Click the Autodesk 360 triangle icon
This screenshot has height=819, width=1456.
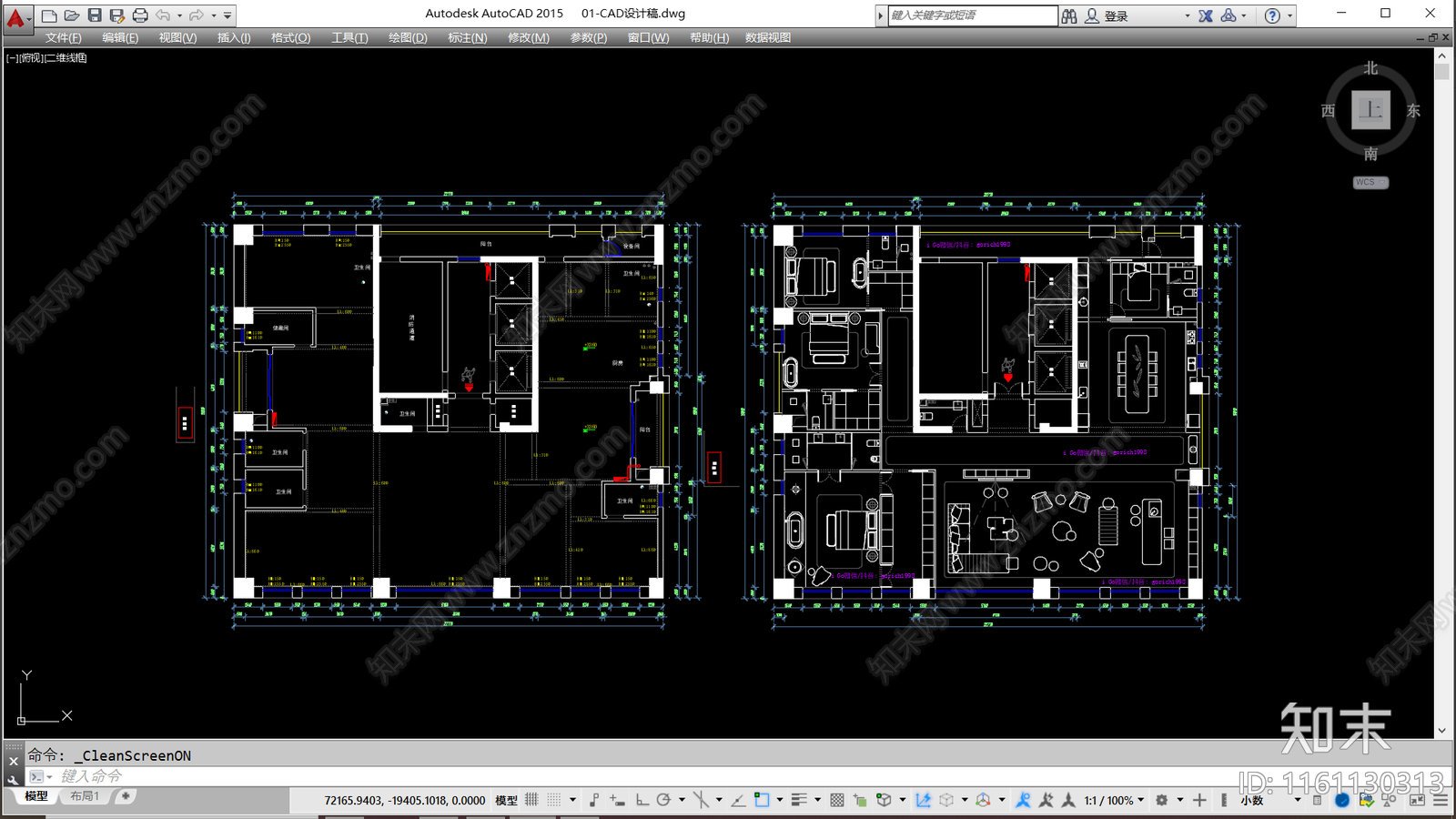point(1228,15)
